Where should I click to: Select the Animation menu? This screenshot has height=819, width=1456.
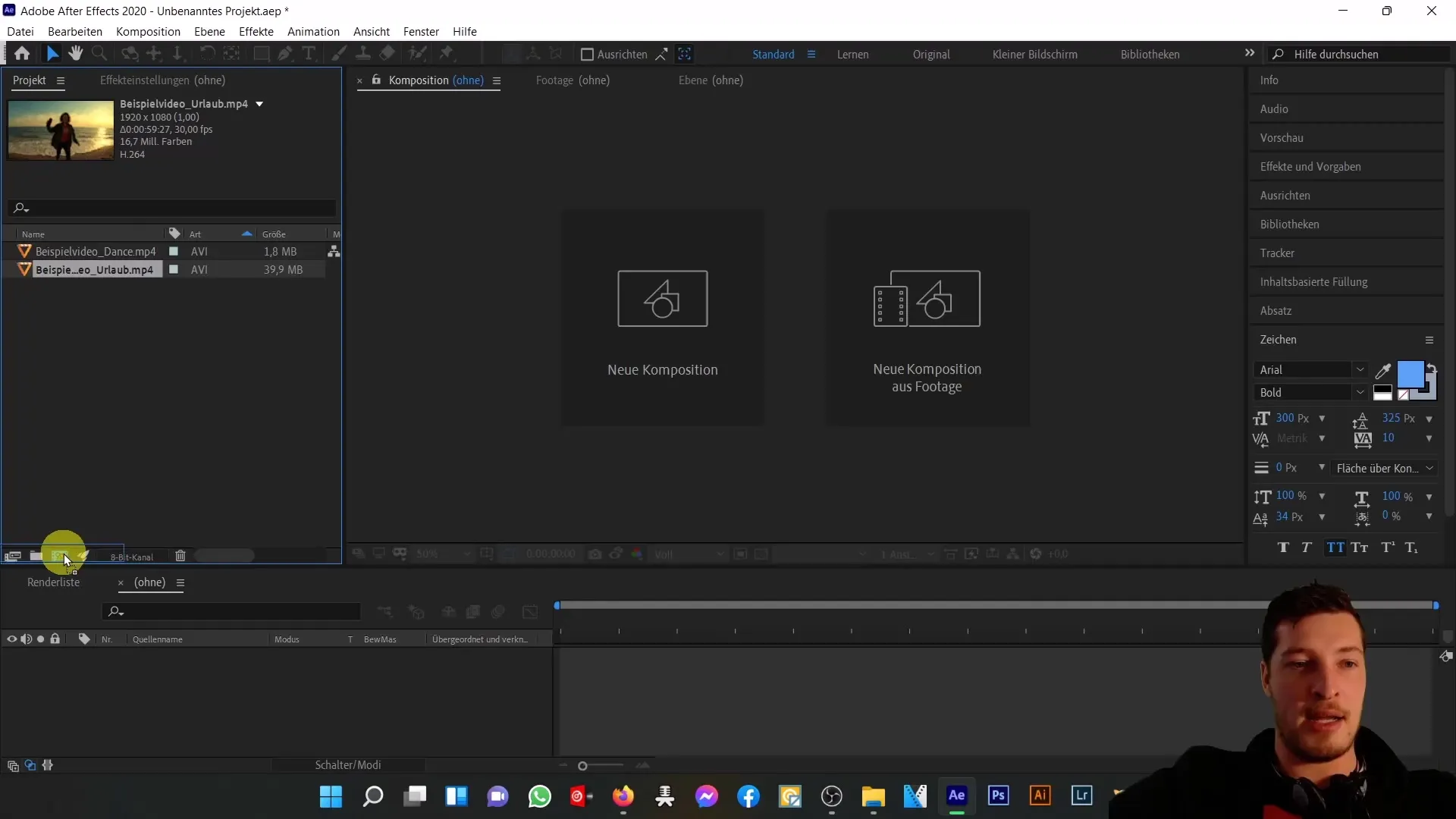[x=313, y=31]
